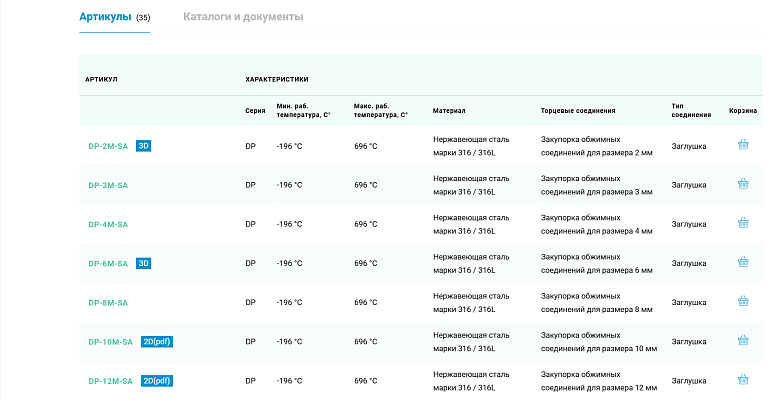Click the Материал column header

[449, 110]
